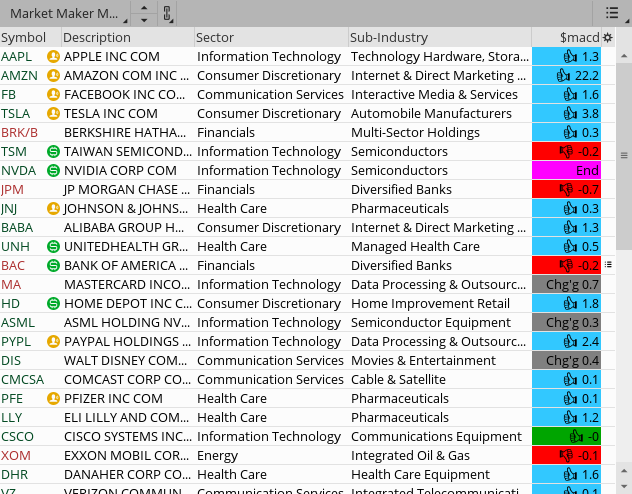
Task: Click the orange icon beside PFIZER INC COM
Action: click(x=53, y=399)
